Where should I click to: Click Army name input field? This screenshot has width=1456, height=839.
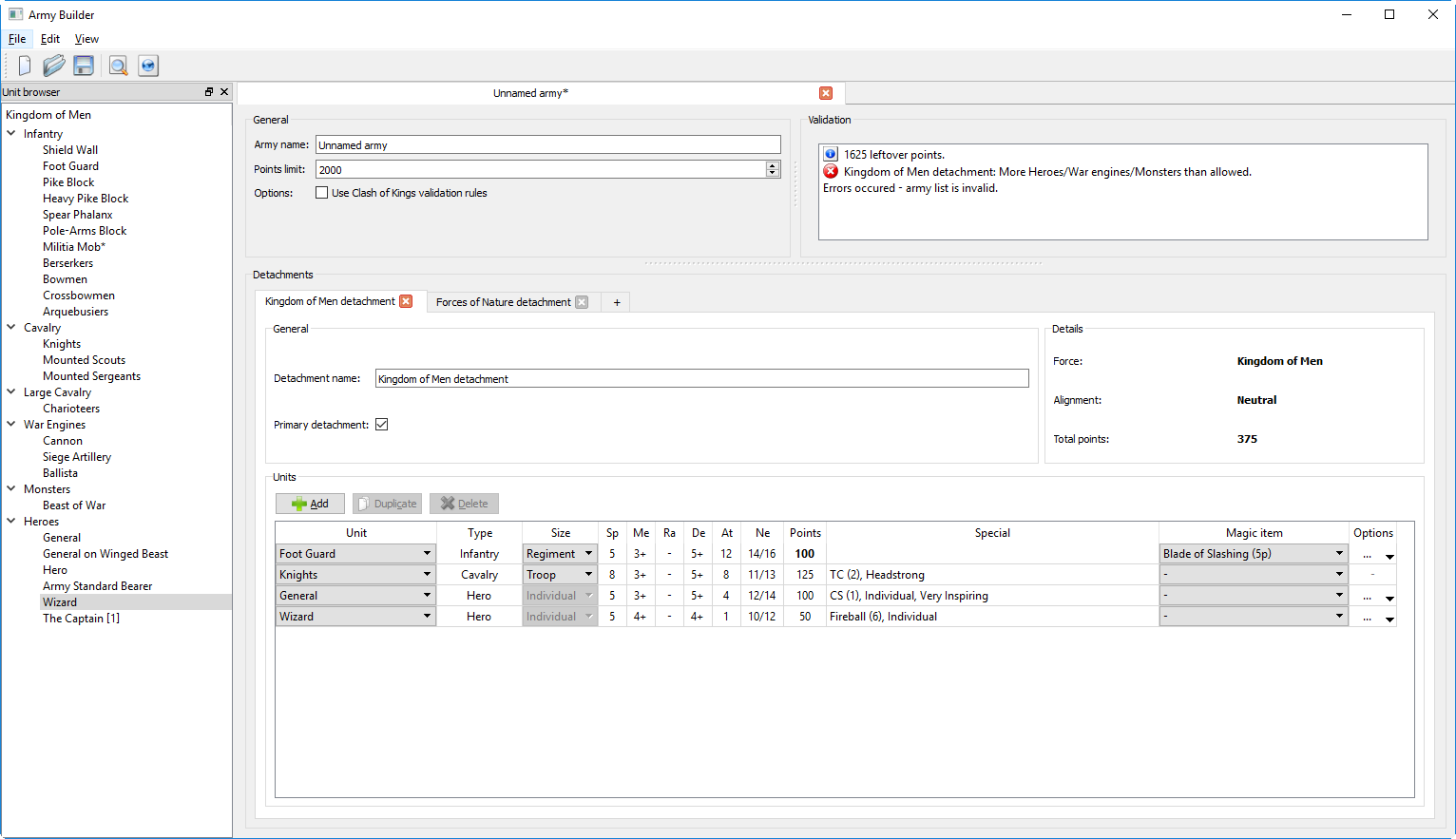547,145
